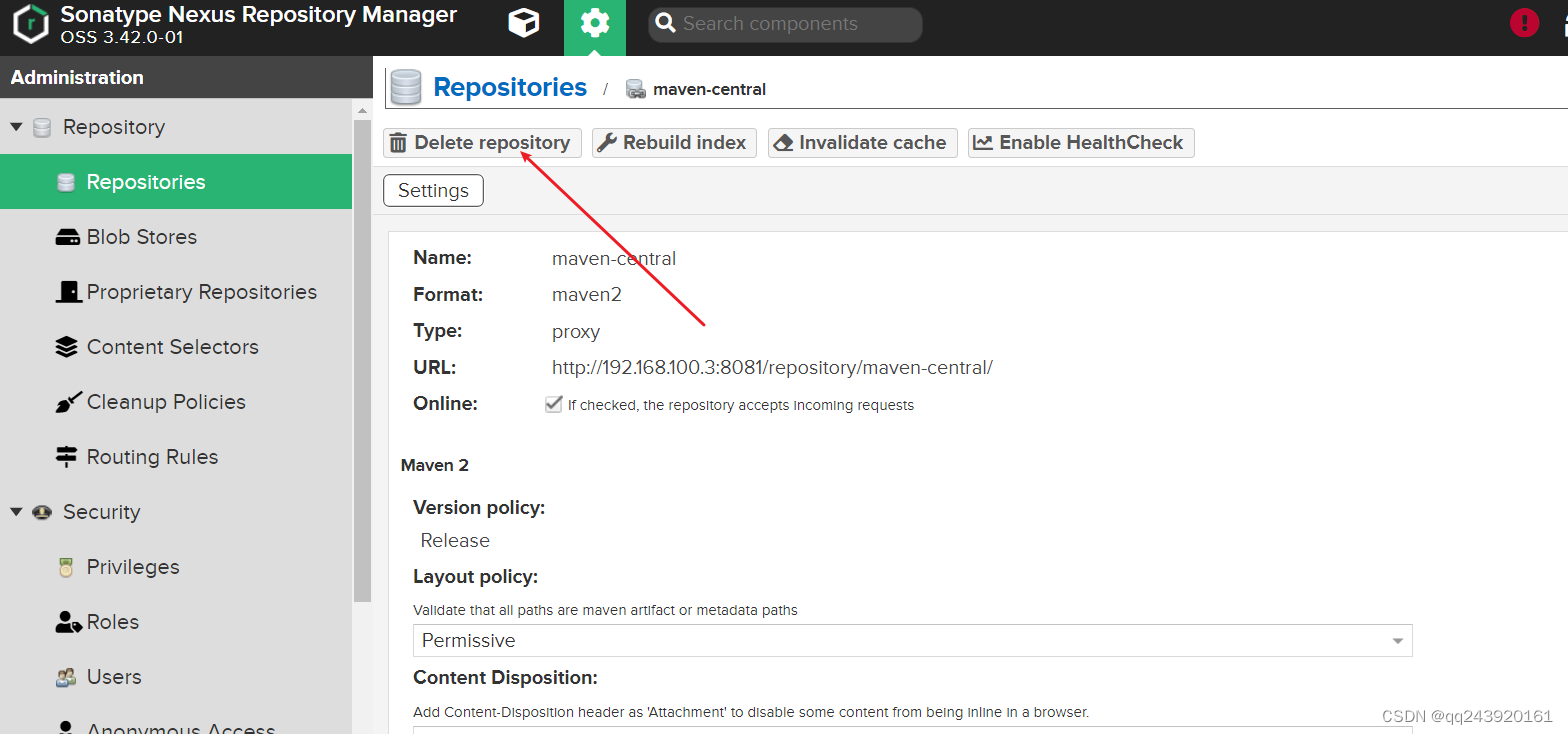The width and height of the screenshot is (1568, 734).
Task: Open Cleanup Policies in the sidebar
Action: click(176, 402)
